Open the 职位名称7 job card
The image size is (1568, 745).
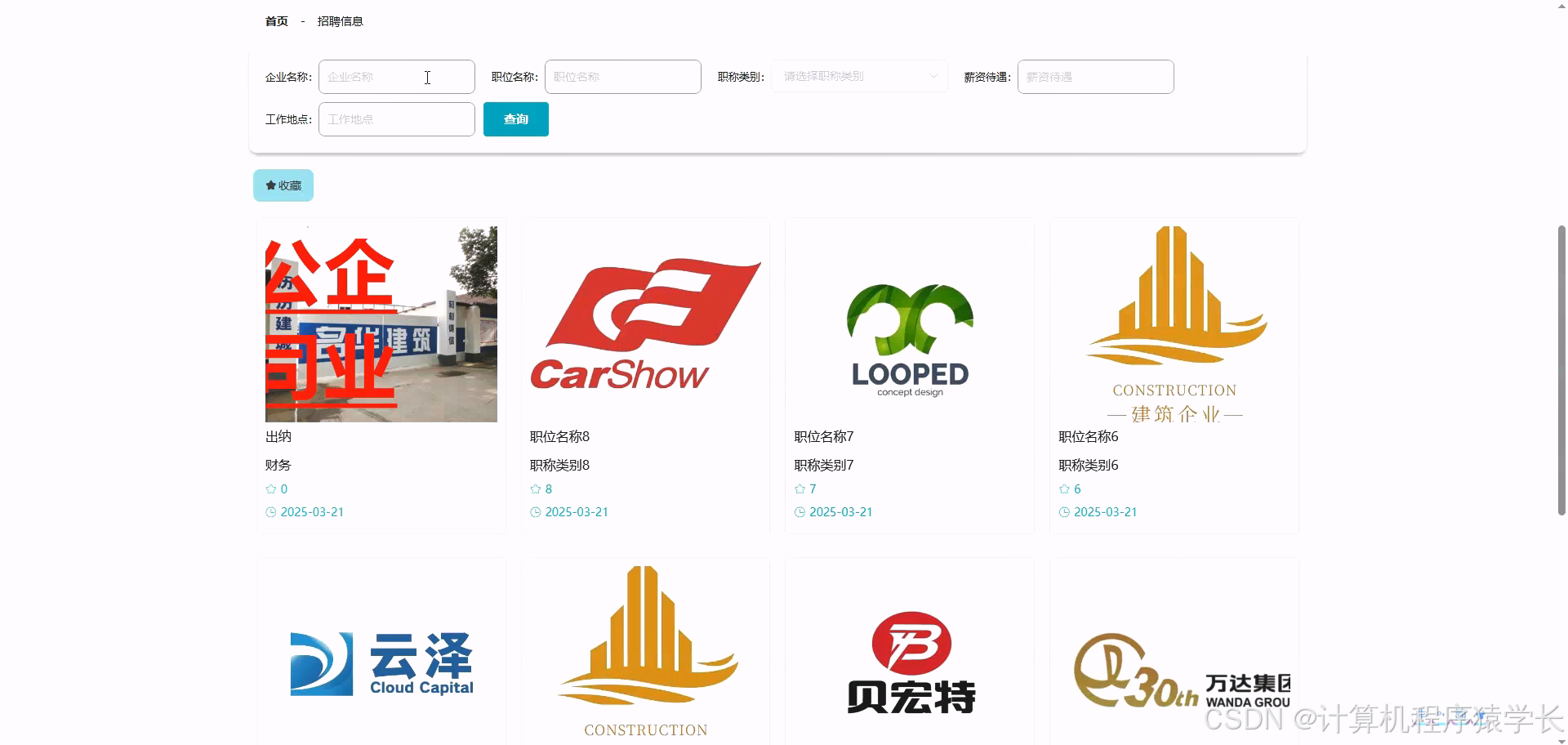909,376
